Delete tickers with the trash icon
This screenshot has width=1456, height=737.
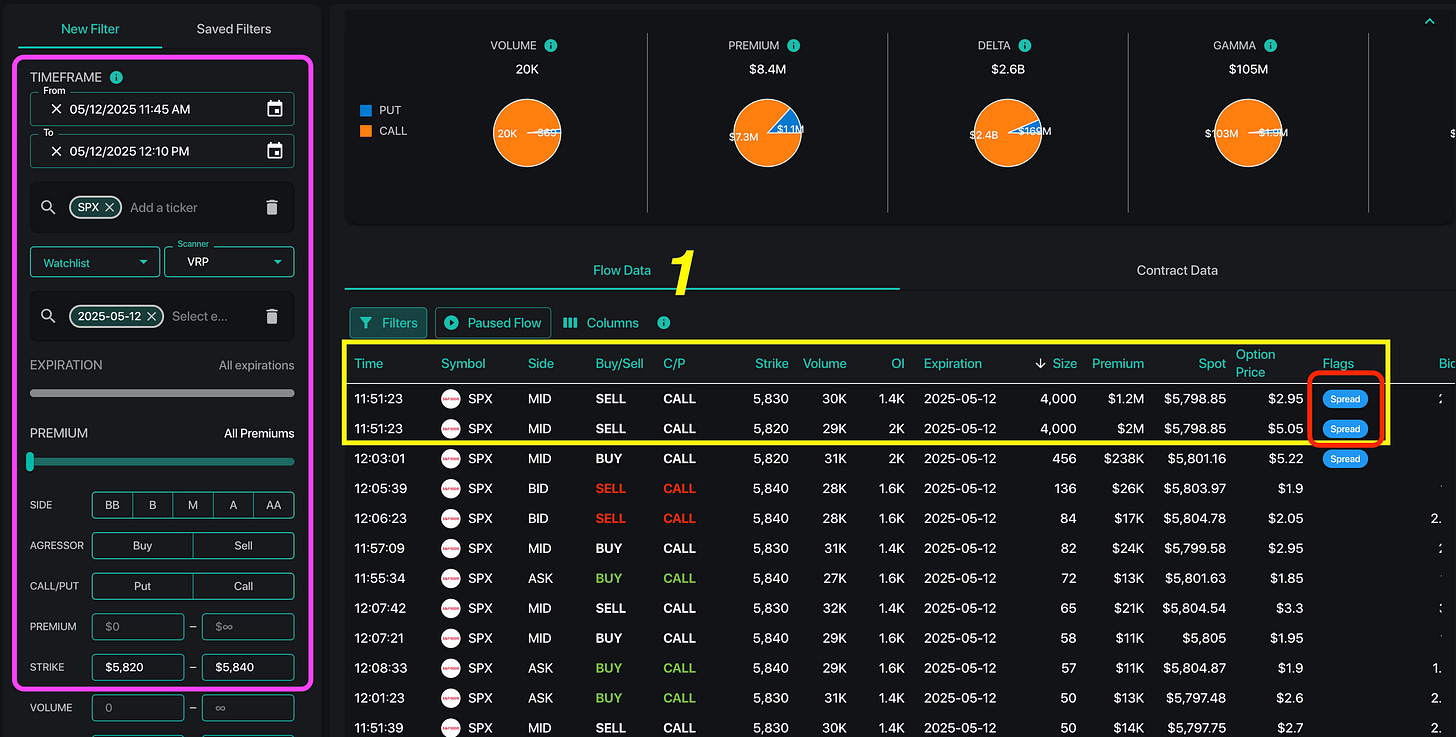click(x=272, y=207)
